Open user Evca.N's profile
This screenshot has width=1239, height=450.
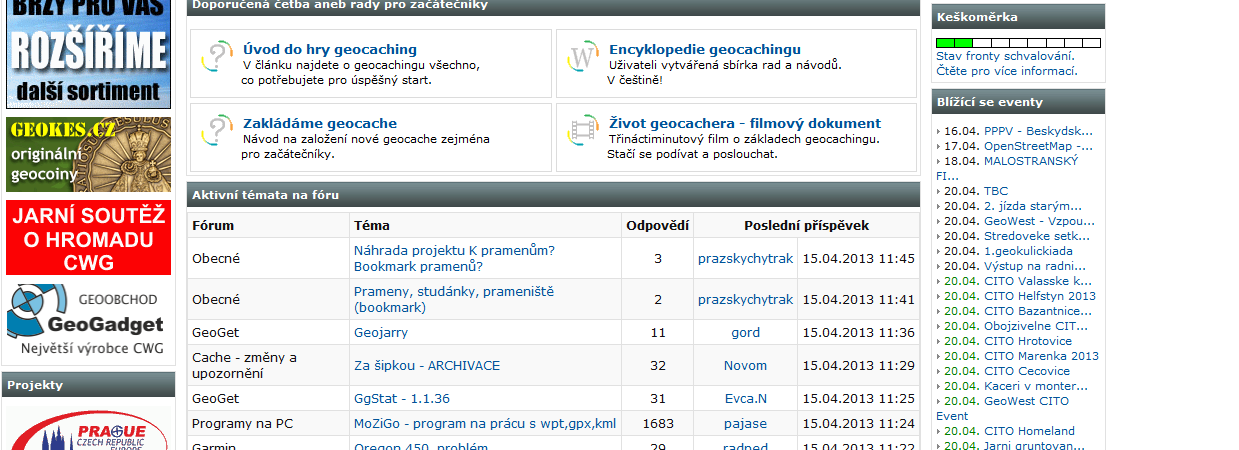pyautogui.click(x=745, y=398)
